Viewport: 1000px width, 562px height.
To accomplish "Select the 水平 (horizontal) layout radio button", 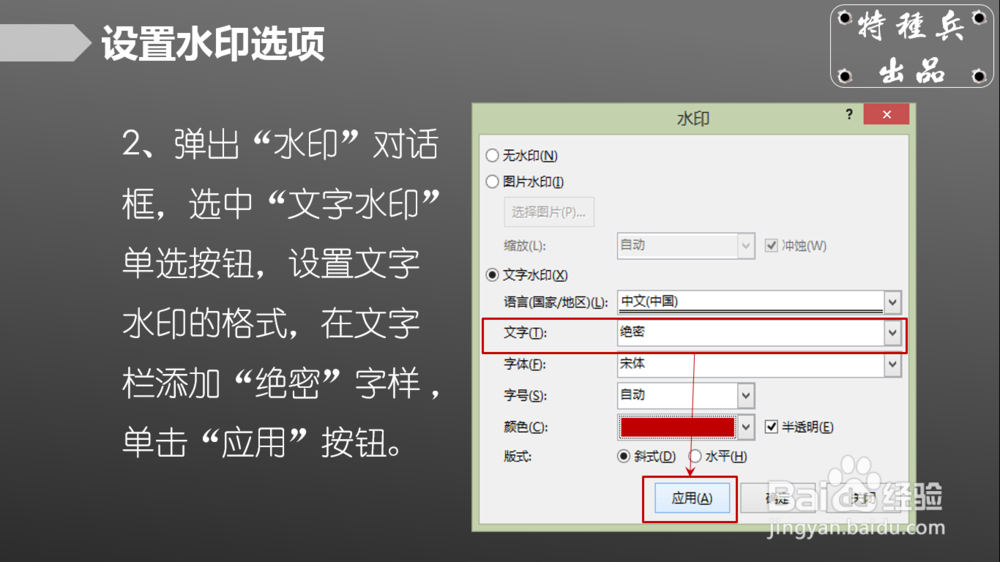I will [695, 456].
